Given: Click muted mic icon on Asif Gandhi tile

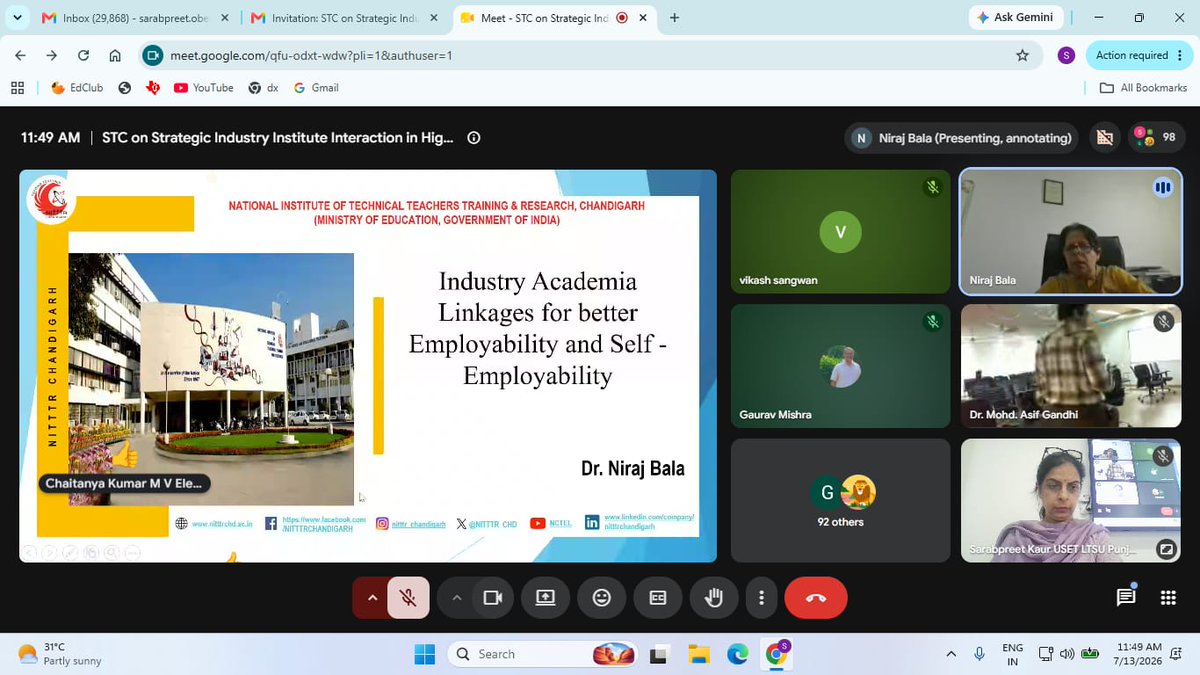Looking at the screenshot, I should 1163,322.
